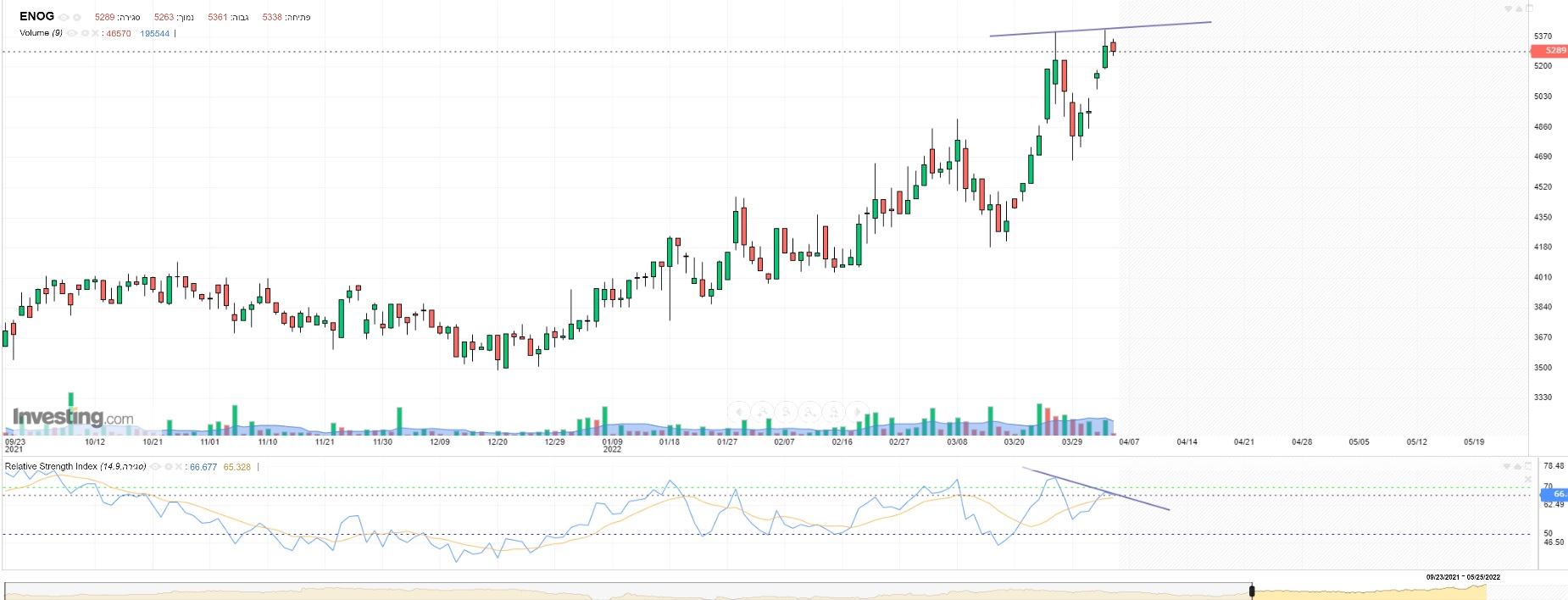Click high value 5361 in header
1568x600 pixels.
pyautogui.click(x=218, y=17)
